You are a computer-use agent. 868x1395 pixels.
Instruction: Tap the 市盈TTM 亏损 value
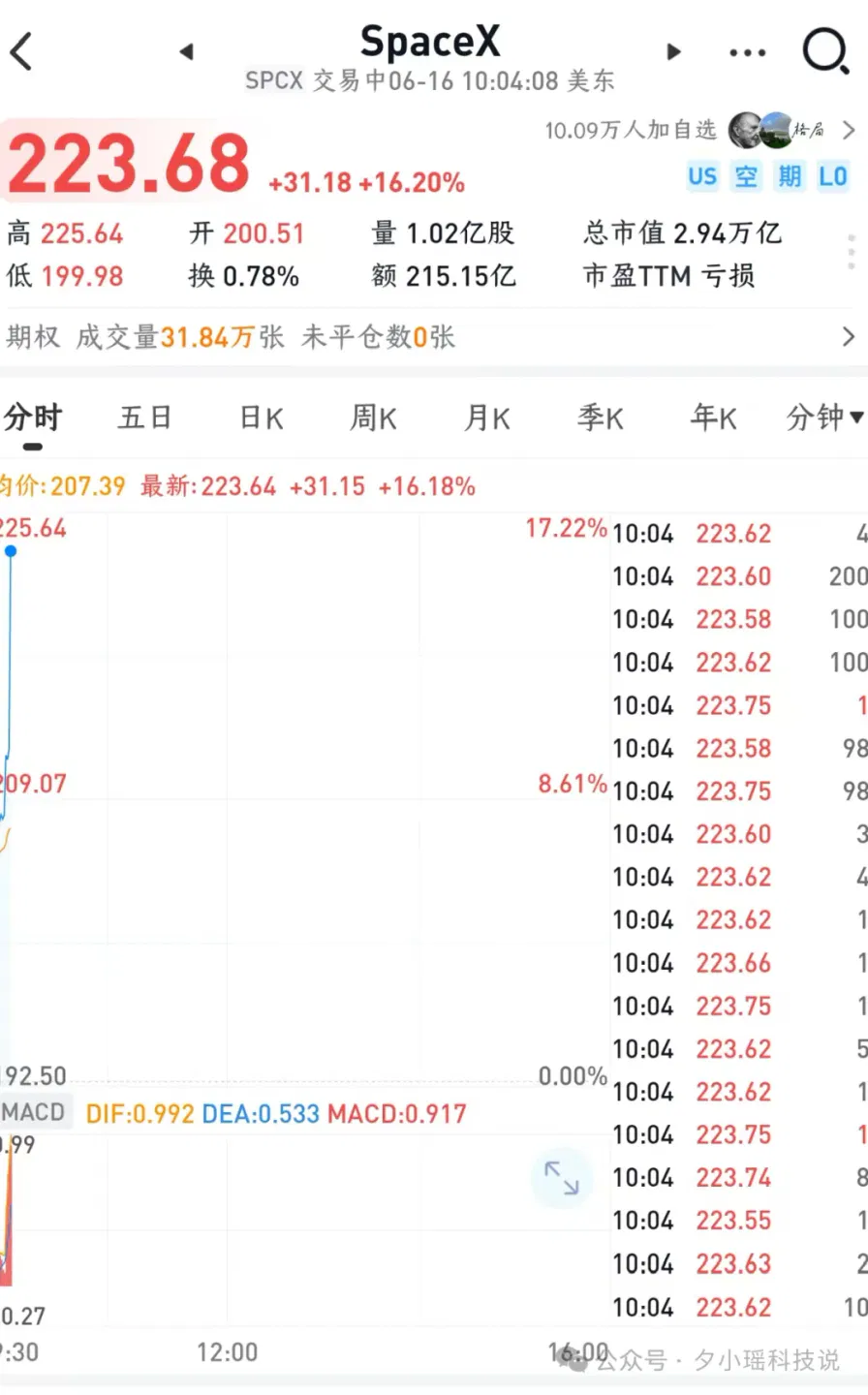pyautogui.click(x=668, y=276)
